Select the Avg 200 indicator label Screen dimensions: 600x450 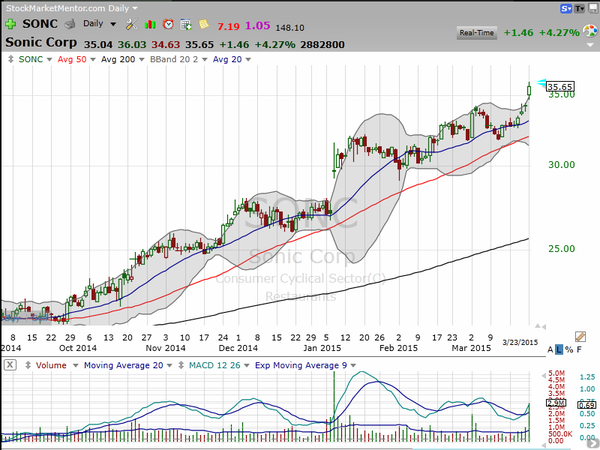tap(118, 59)
